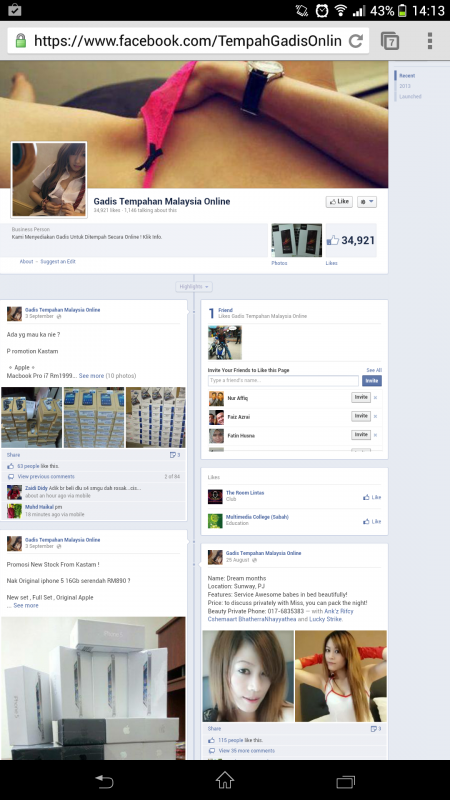Click Nur Affiq's profile picture
Viewport: 450px width, 800px height.
click(x=216, y=398)
